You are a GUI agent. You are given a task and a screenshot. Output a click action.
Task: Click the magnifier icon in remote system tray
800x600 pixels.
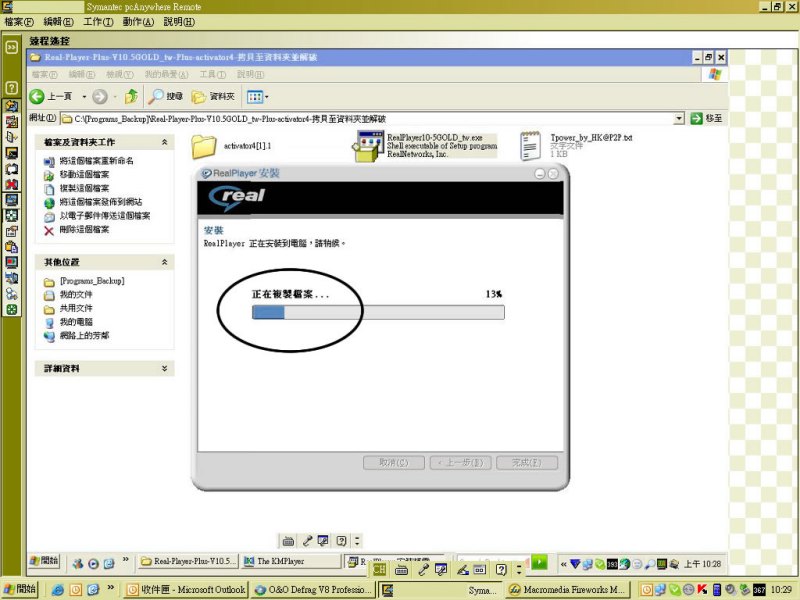click(x=649, y=564)
